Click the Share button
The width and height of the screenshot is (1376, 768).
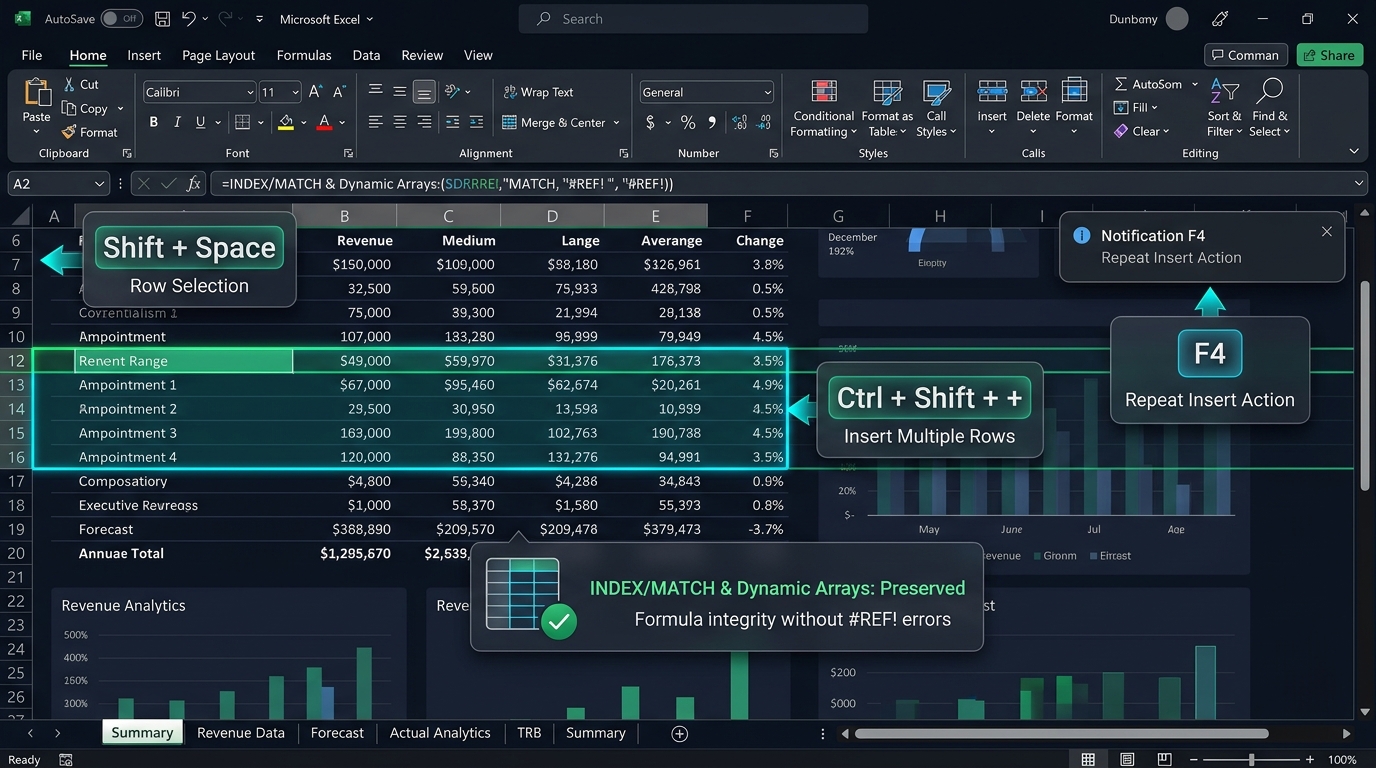point(1329,55)
